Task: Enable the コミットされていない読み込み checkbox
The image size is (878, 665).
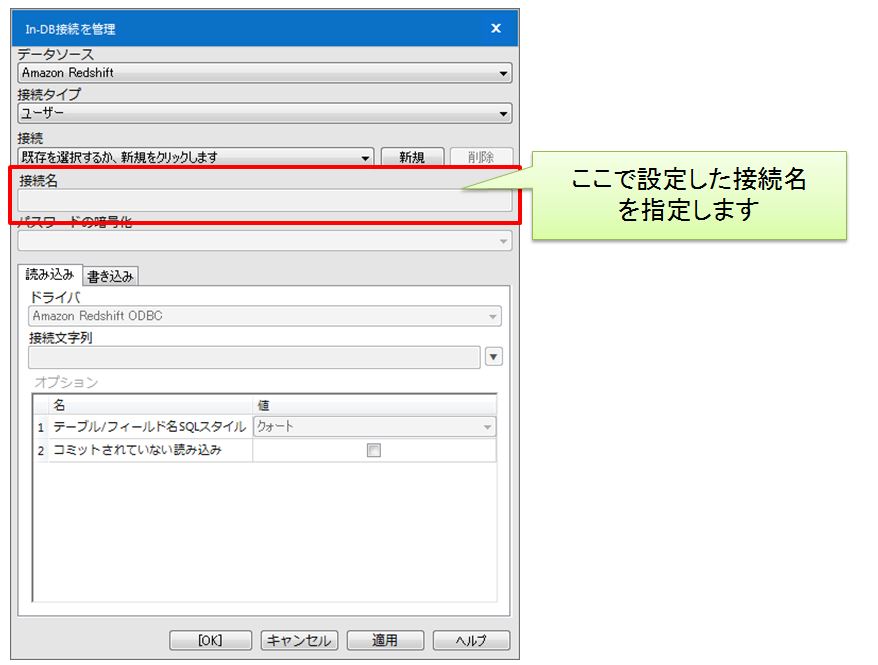Action: [x=374, y=451]
